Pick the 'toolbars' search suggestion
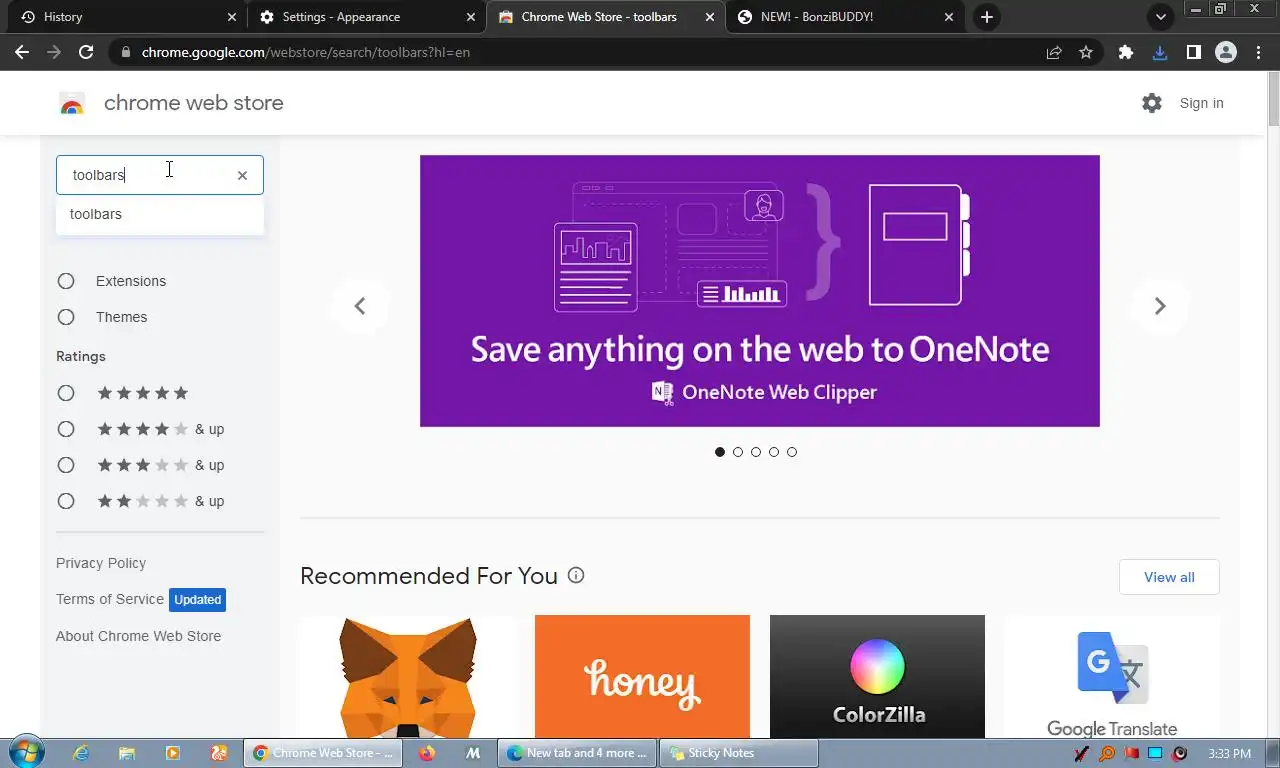Viewport: 1280px width, 768px height. click(x=160, y=214)
